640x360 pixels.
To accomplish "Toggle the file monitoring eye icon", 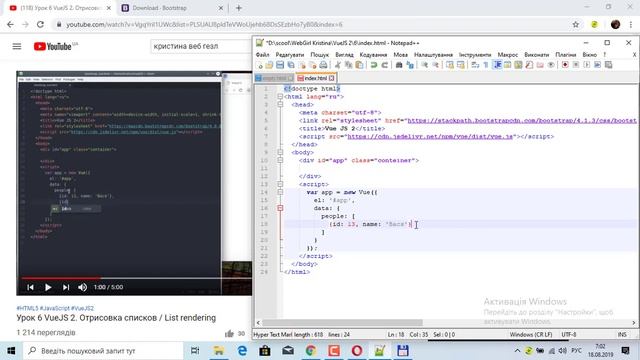I will pyautogui.click(x=551, y=65).
